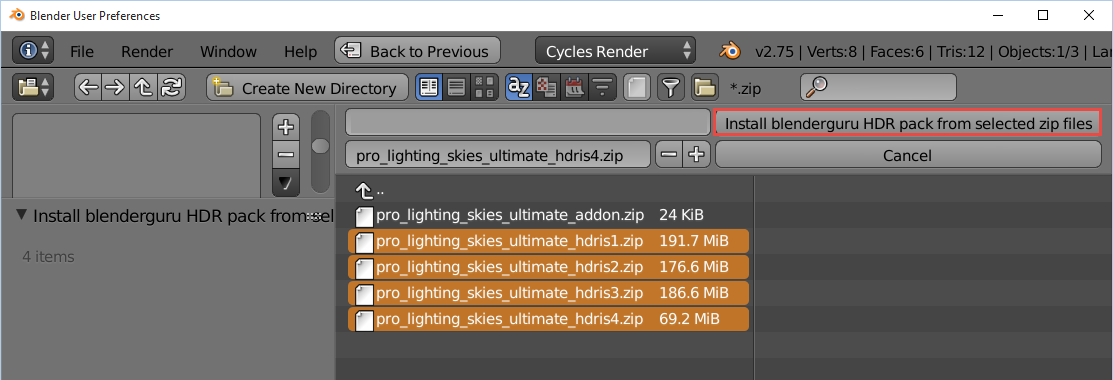Collapse the Install blenderguru HDR pack panel

point(23,215)
